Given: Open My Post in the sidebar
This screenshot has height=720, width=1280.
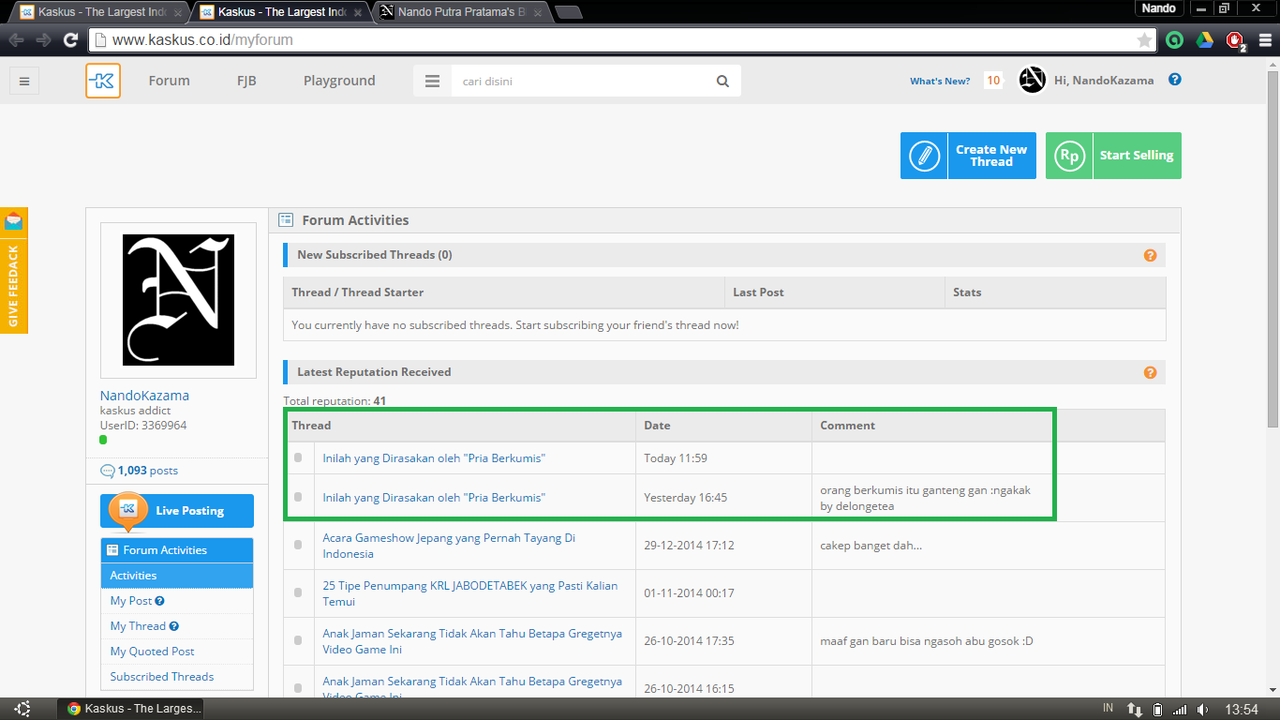Looking at the screenshot, I should 131,601.
